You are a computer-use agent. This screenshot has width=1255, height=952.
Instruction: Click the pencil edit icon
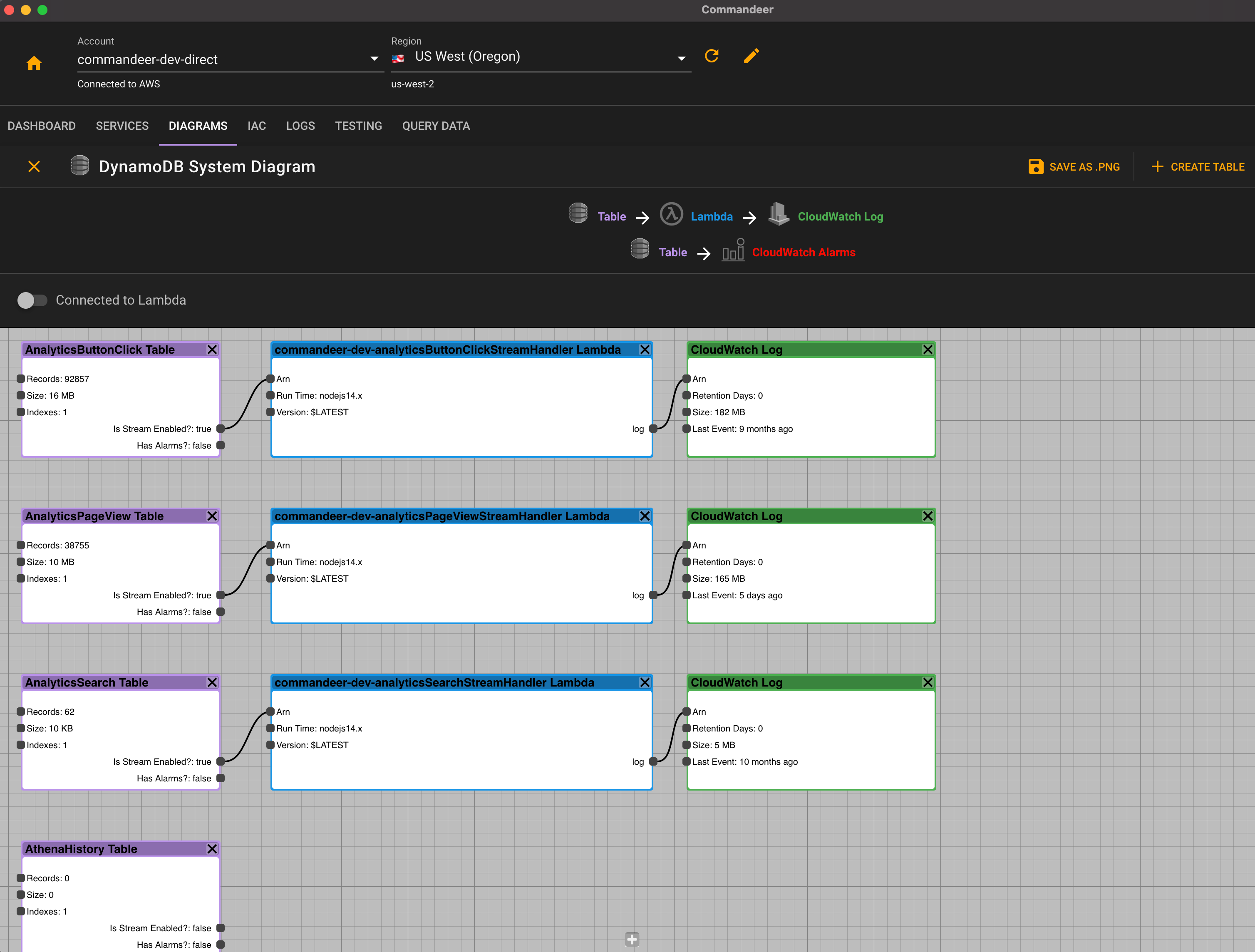(x=751, y=56)
